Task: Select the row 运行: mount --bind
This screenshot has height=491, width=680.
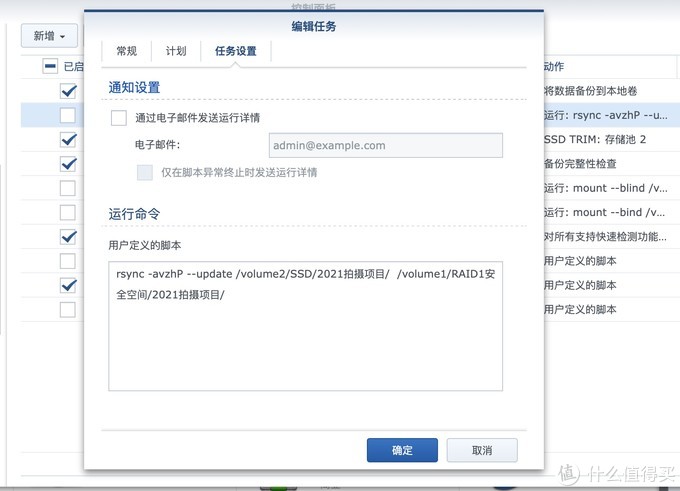Action: (x=605, y=213)
